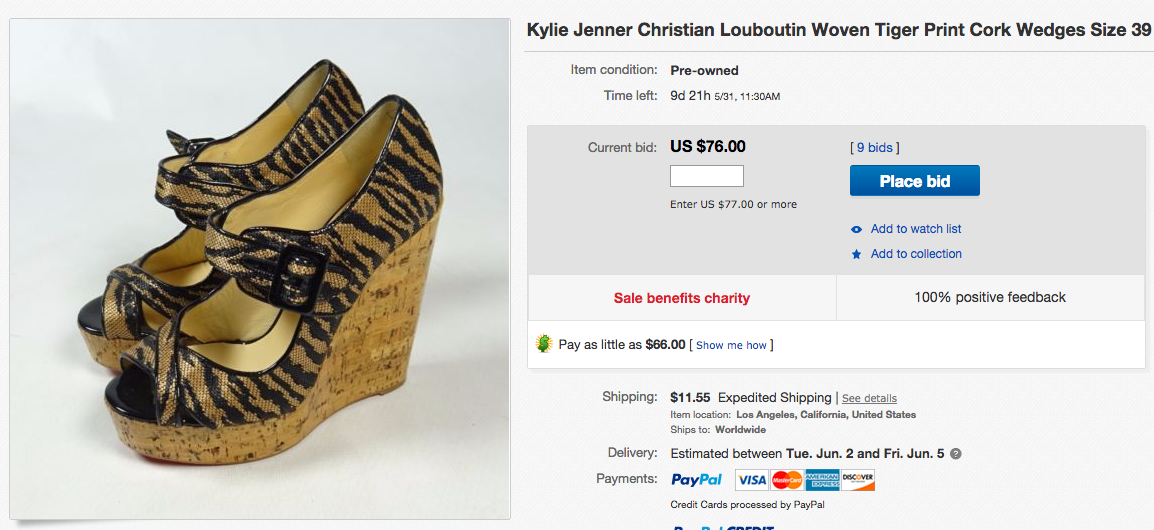Click the star icon beside Add to collection
This screenshot has height=530, width=1154.
tap(856, 254)
